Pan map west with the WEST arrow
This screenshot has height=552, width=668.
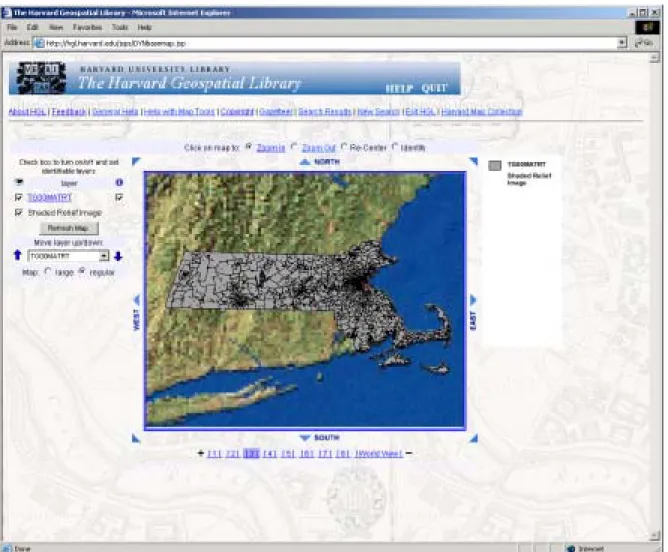pos(137,301)
